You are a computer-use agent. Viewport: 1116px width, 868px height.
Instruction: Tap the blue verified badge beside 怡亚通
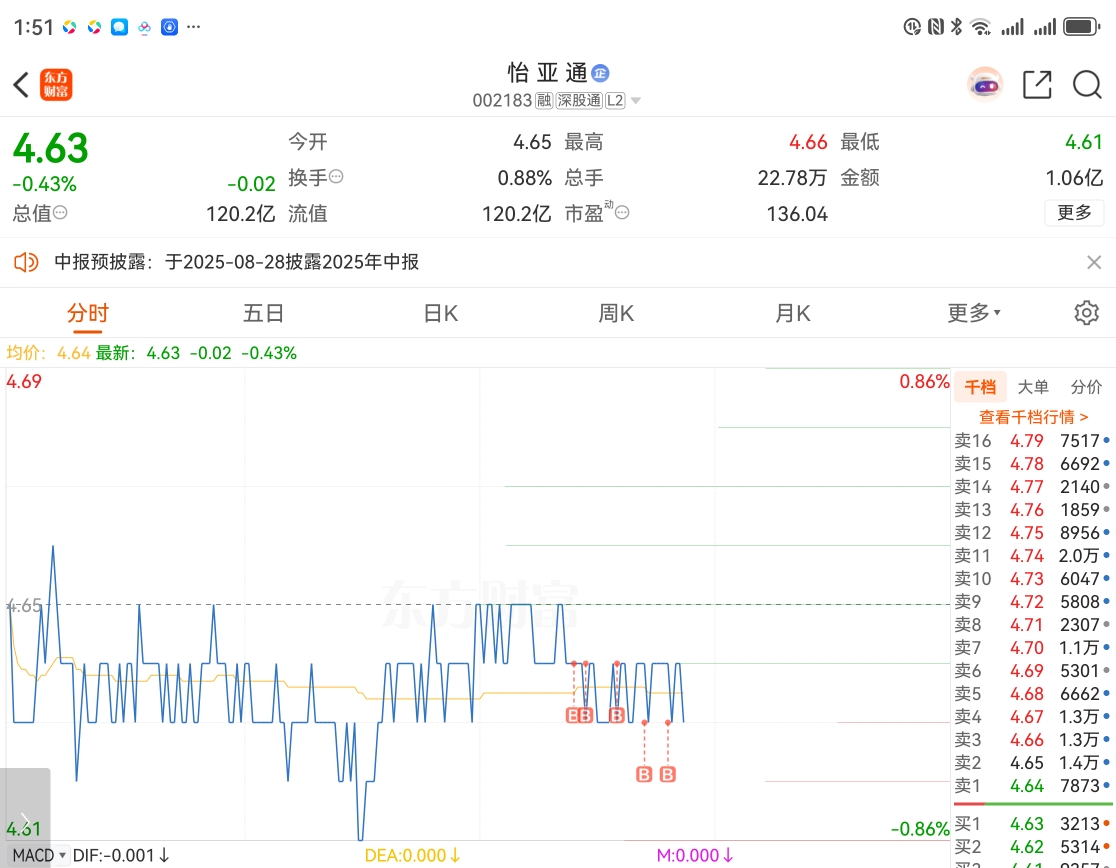[x=601, y=73]
